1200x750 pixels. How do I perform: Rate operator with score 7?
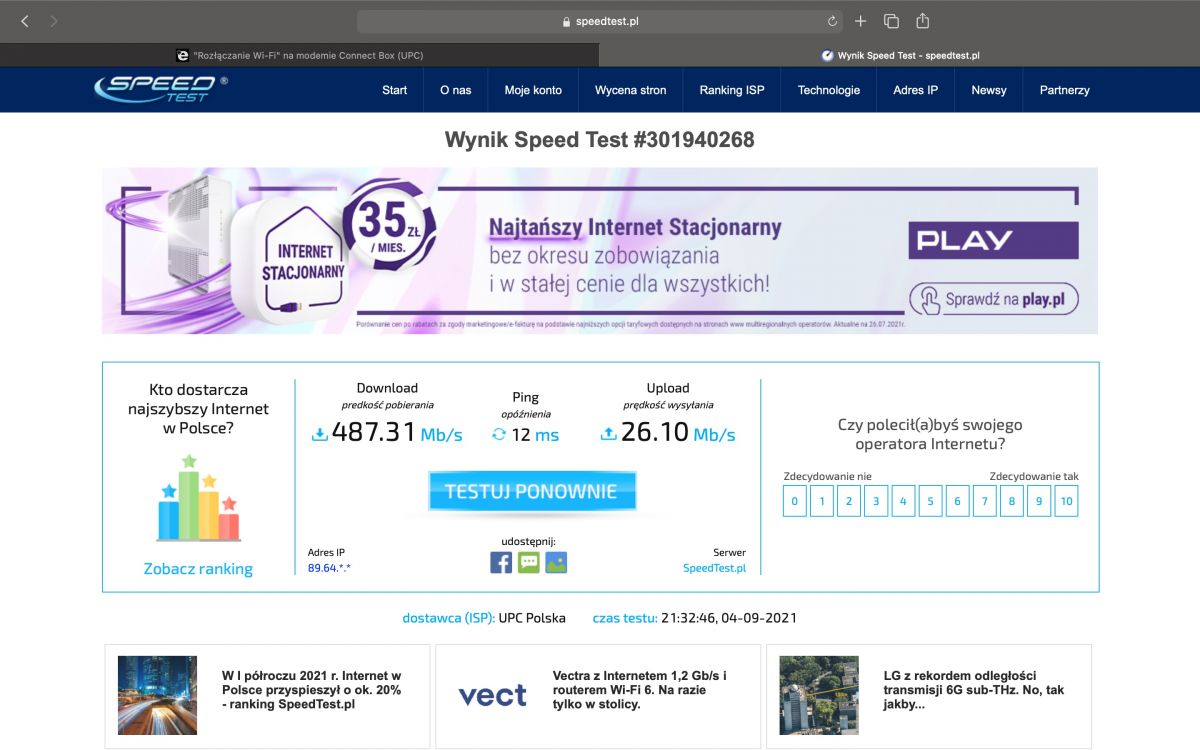pos(985,501)
